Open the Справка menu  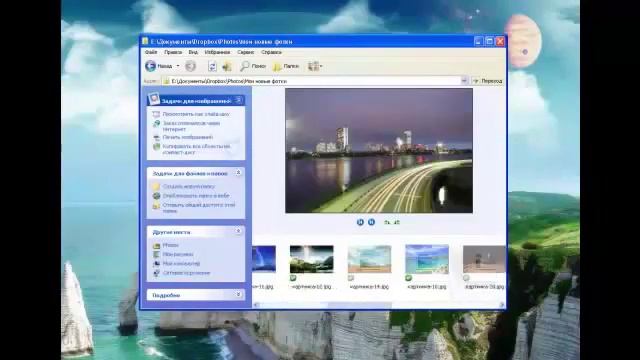pyautogui.click(x=271, y=52)
